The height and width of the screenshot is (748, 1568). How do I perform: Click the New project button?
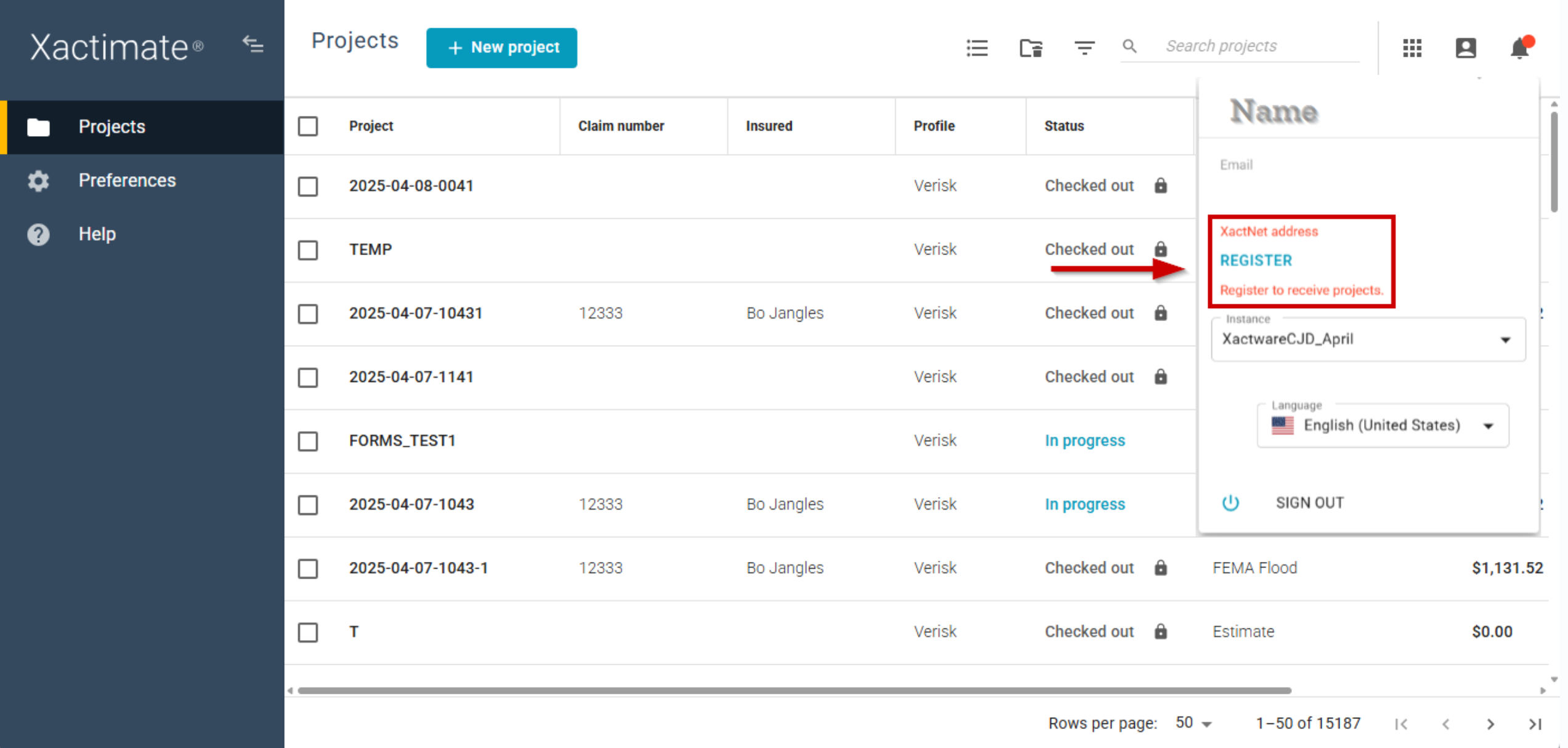click(x=502, y=47)
